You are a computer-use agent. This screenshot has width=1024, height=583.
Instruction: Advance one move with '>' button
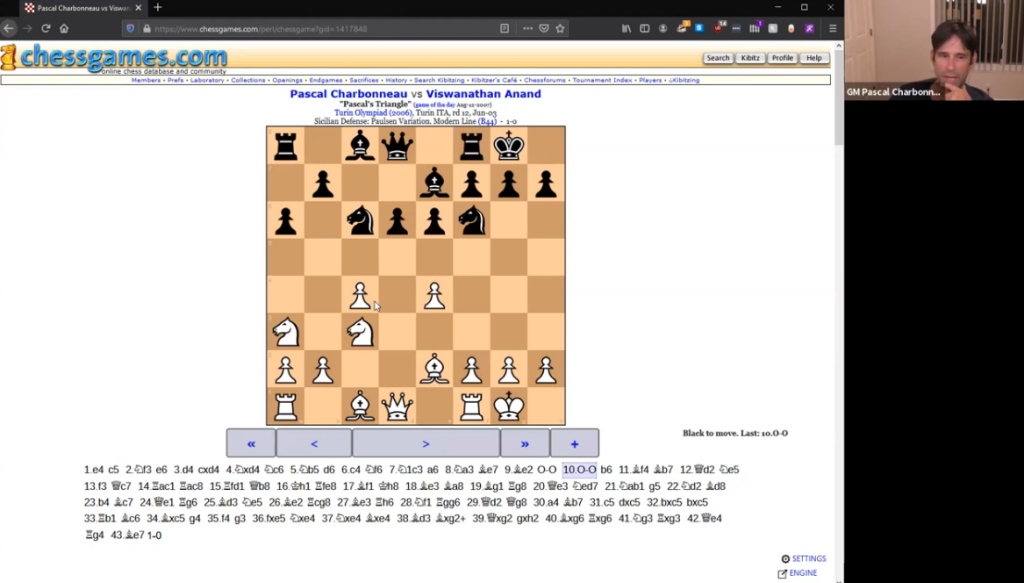(x=425, y=443)
